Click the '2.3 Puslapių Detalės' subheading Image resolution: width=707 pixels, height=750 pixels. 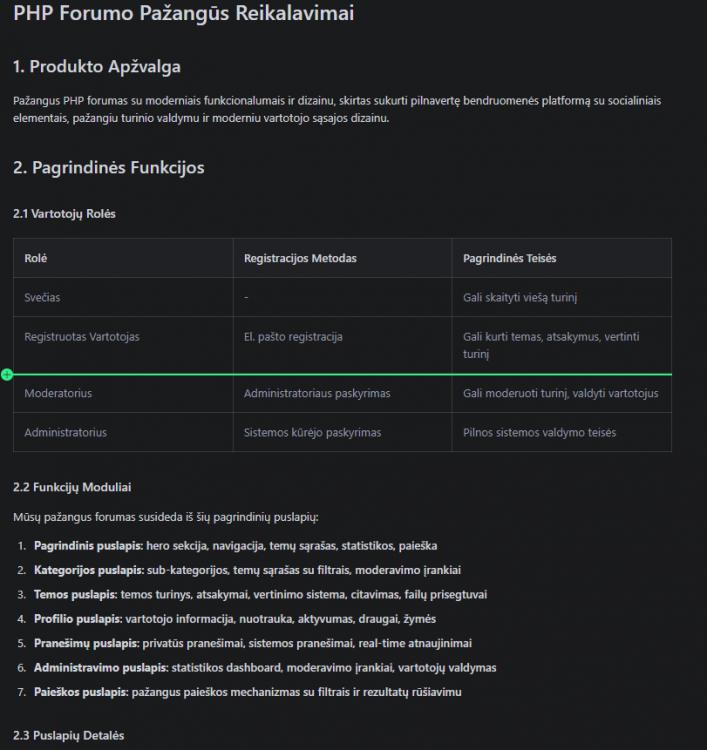[68, 736]
